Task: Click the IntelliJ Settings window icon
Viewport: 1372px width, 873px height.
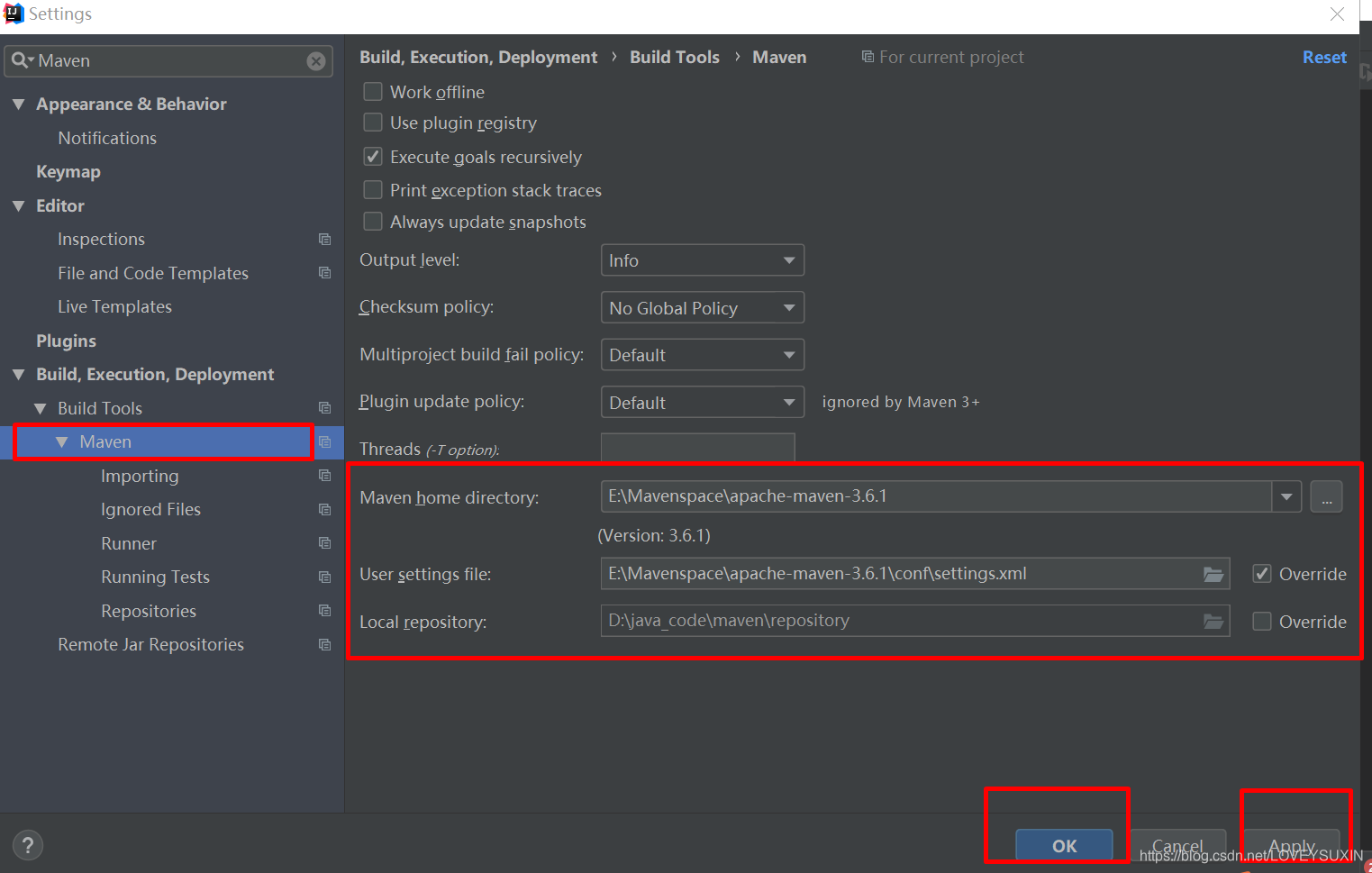Action: pyautogui.click(x=14, y=14)
